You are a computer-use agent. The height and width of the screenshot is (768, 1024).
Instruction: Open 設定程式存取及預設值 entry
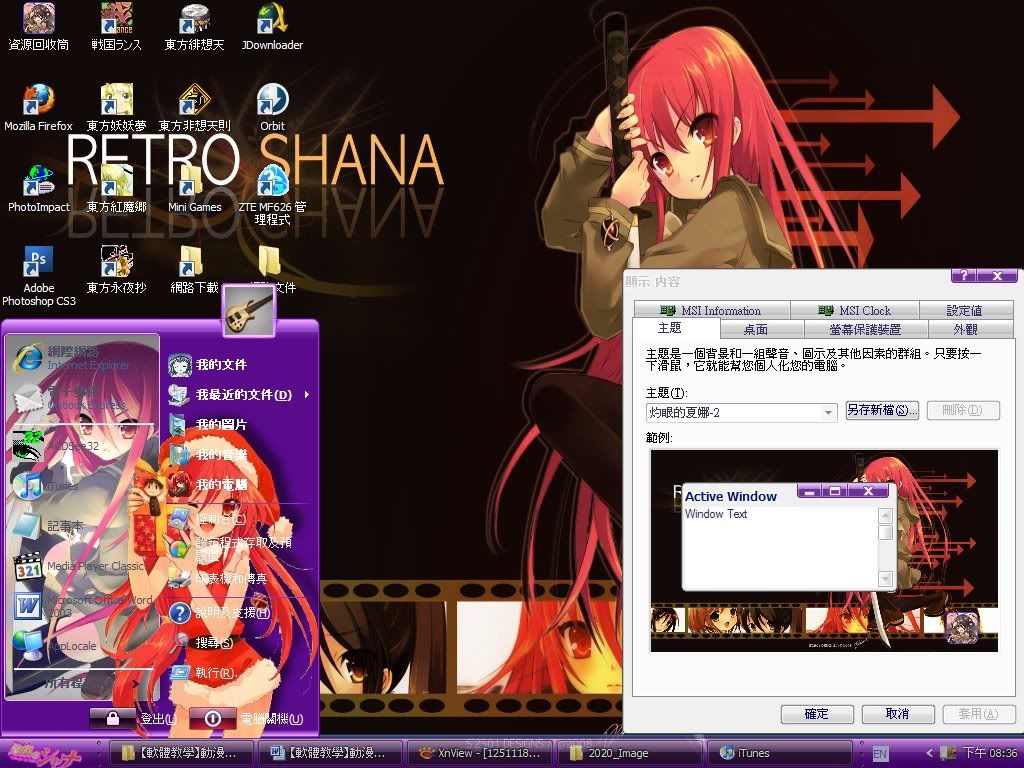tap(238, 549)
